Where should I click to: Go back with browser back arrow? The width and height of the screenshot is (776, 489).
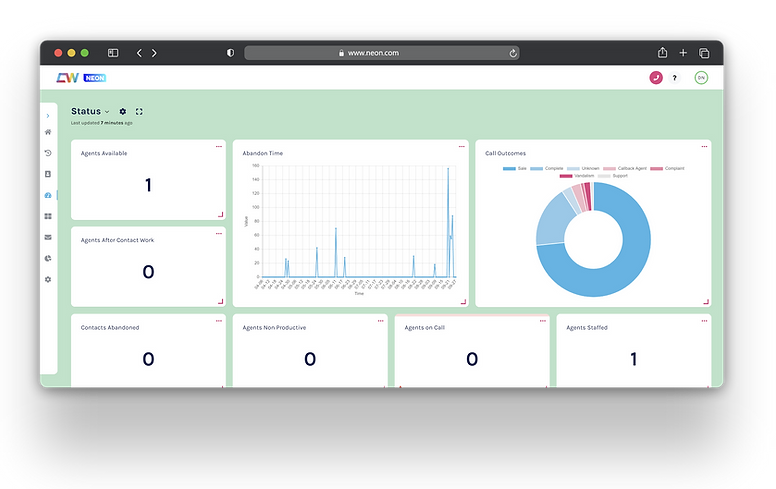(x=139, y=53)
